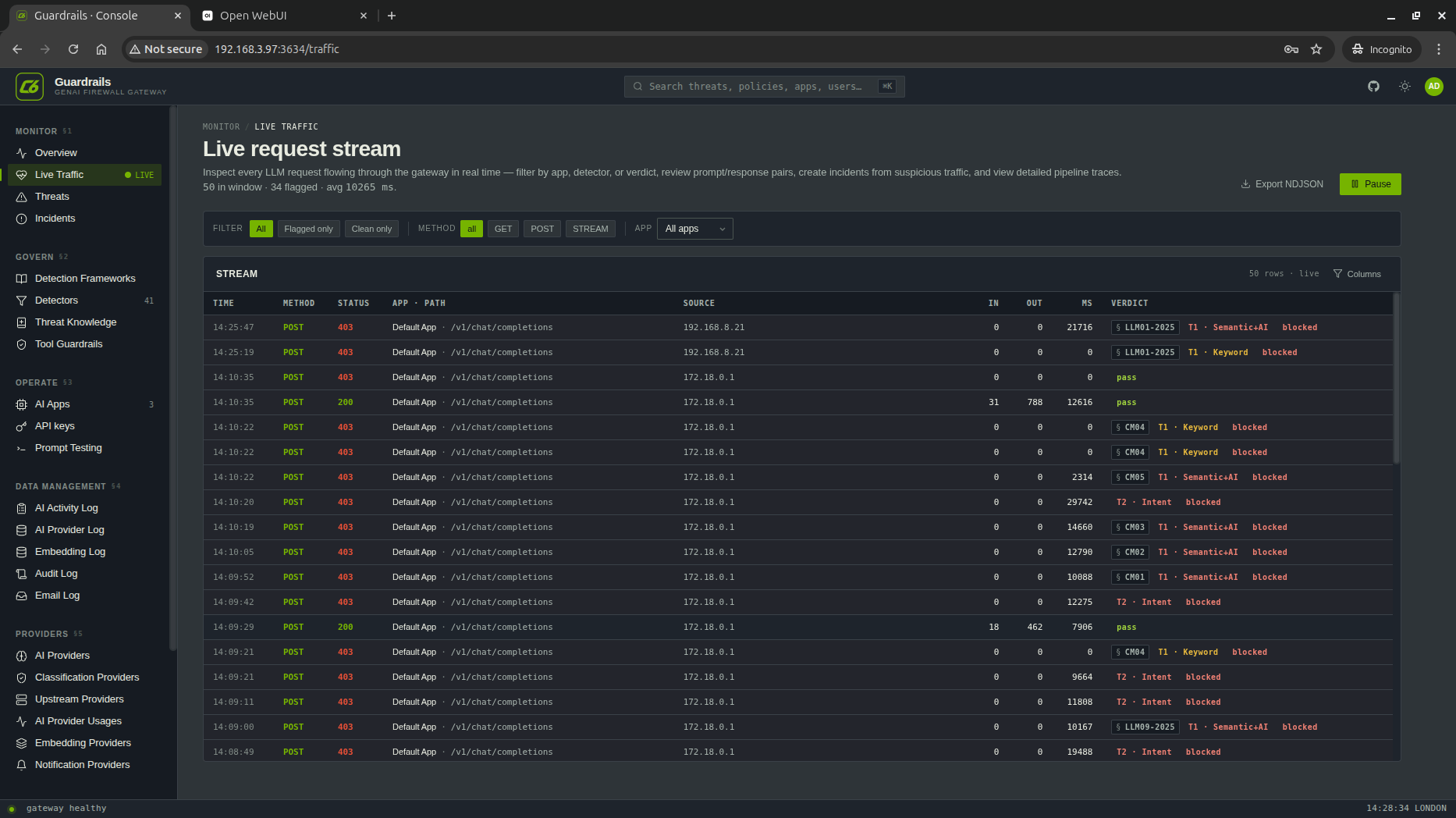Pause the live stream
Image resolution: width=1456 pixels, height=818 pixels.
[1370, 184]
